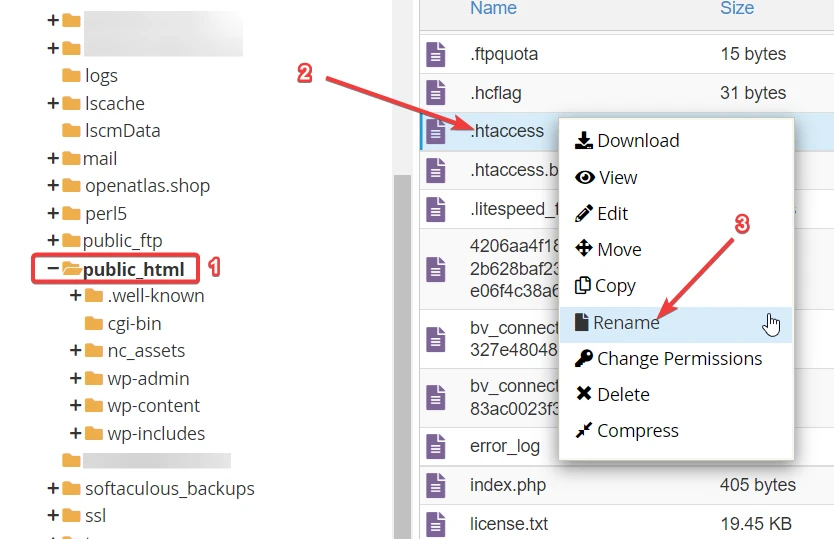
Task: Click the lscmData folder icon
Action: [x=71, y=130]
